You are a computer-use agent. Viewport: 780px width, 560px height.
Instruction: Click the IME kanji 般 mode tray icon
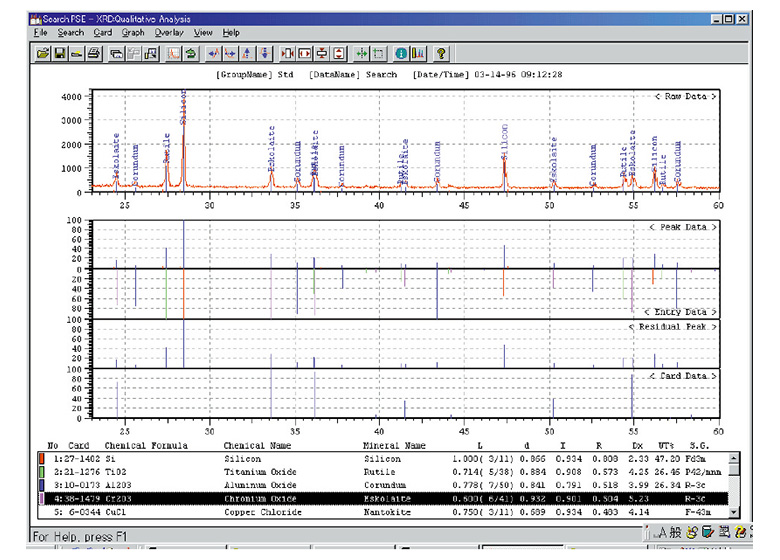click(675, 533)
